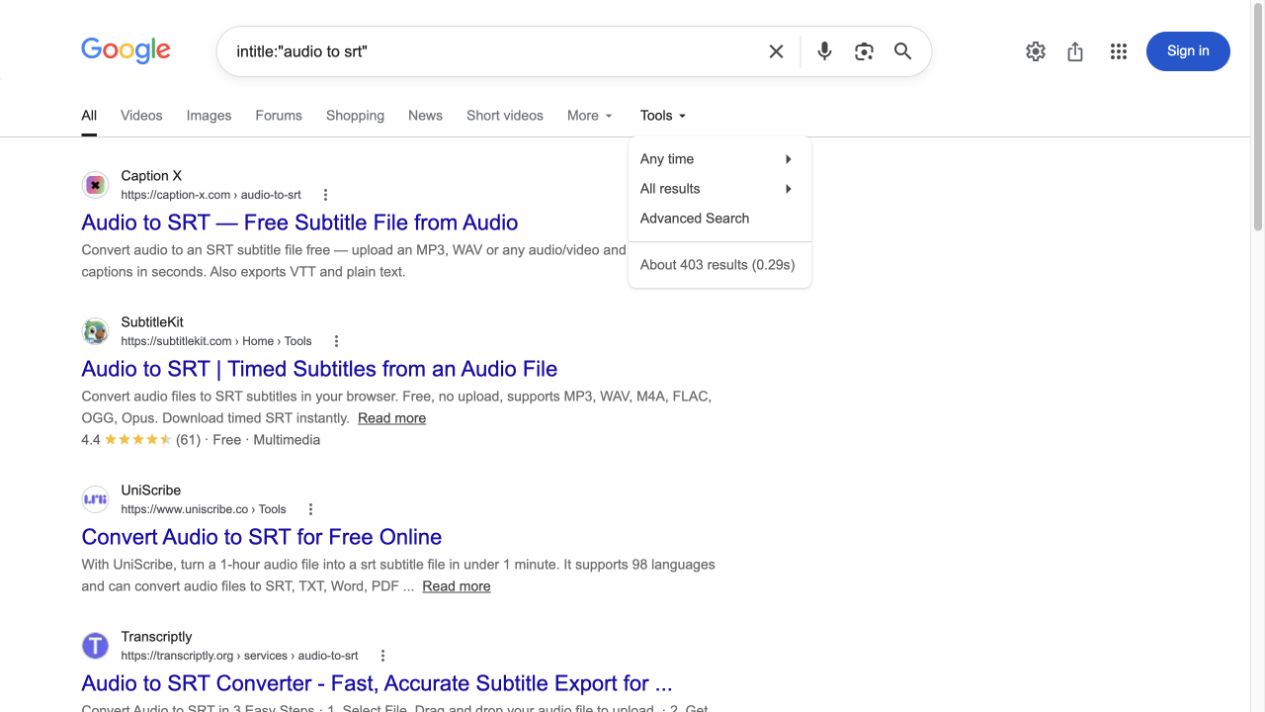Expand the More search categories dropdown

pyautogui.click(x=589, y=115)
